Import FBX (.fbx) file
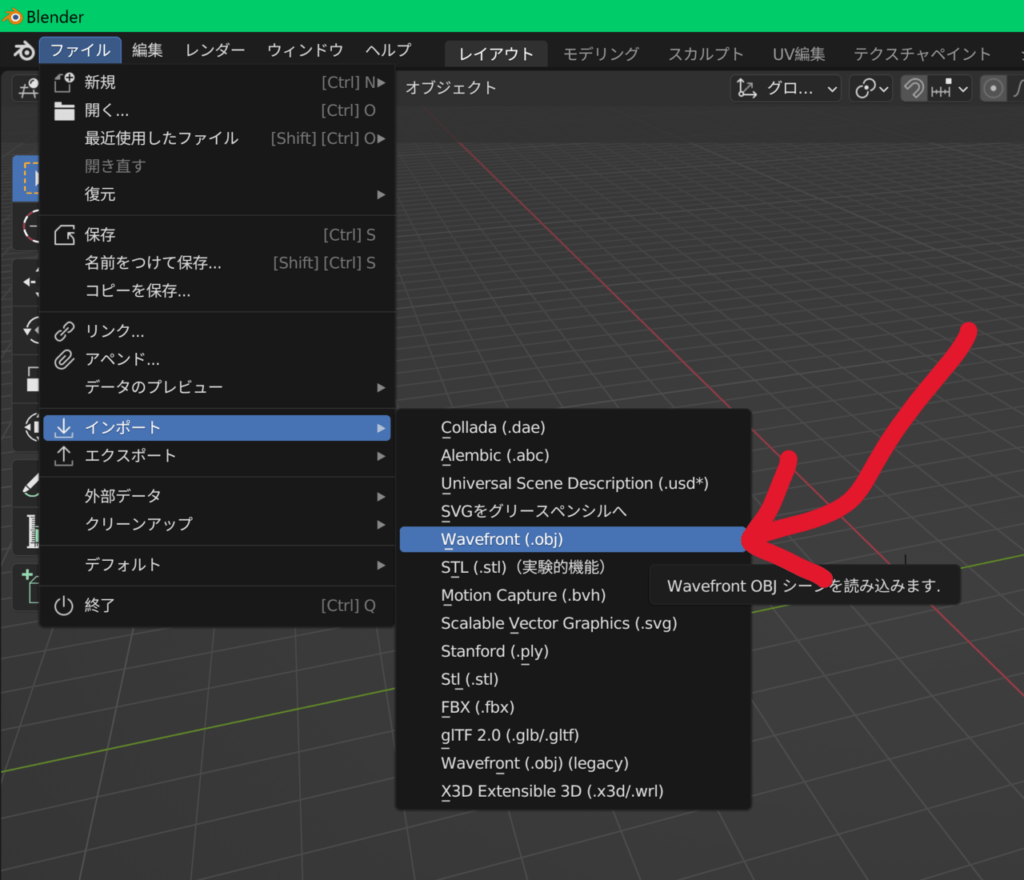Viewport: 1024px width, 880px height. (573, 708)
